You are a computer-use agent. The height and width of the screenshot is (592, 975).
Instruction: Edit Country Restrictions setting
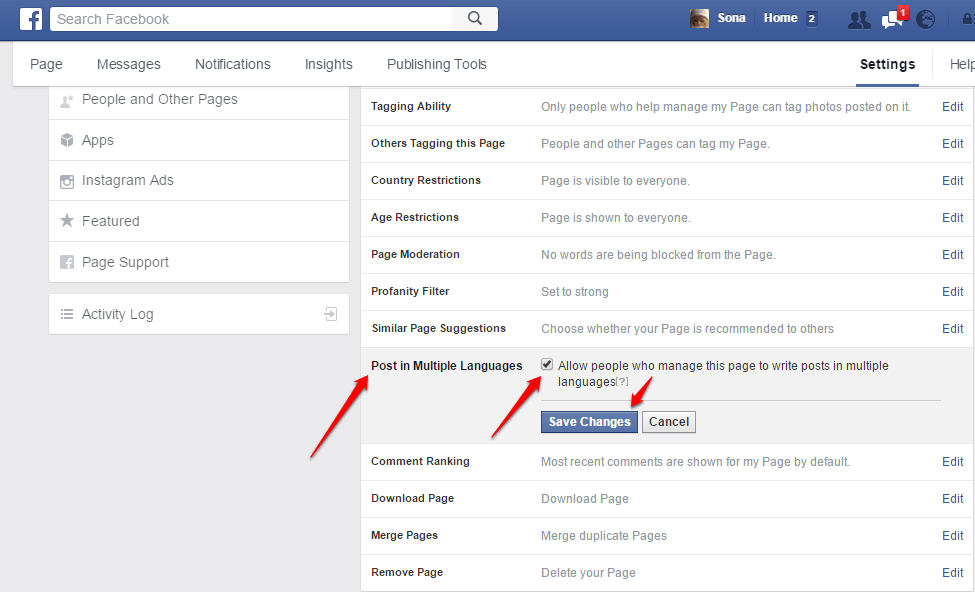coord(953,180)
